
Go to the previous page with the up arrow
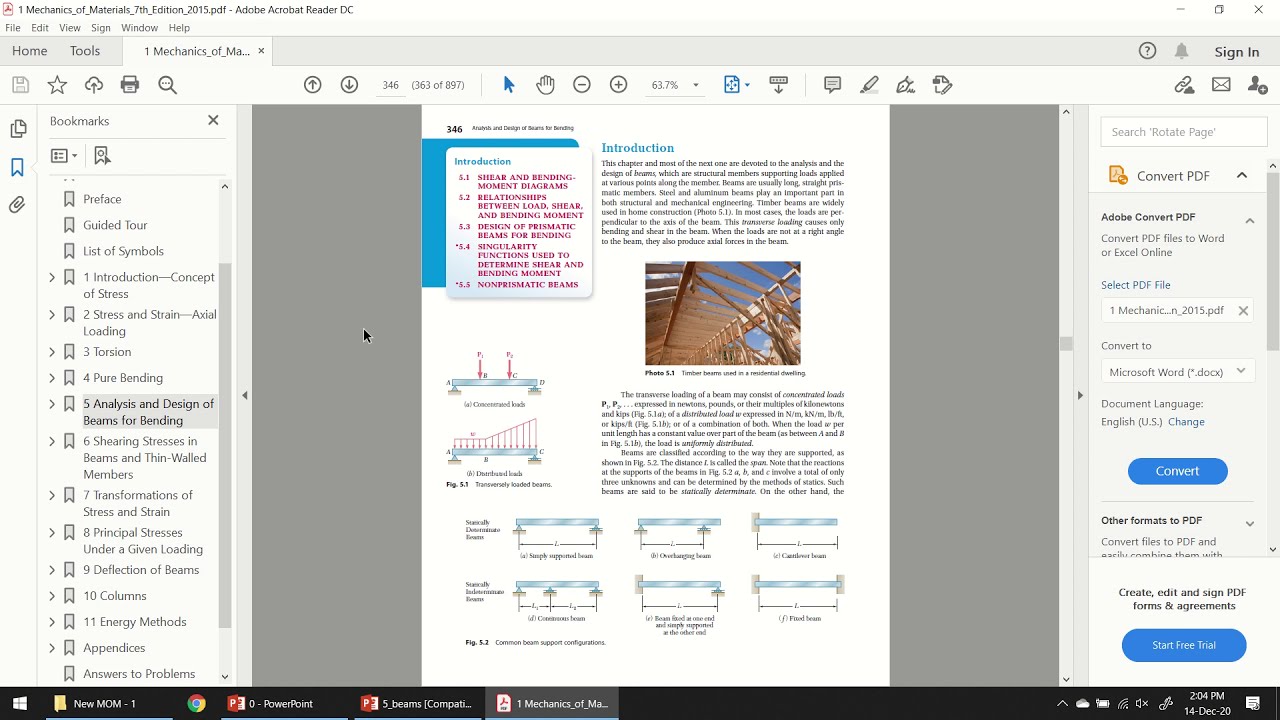click(x=313, y=85)
